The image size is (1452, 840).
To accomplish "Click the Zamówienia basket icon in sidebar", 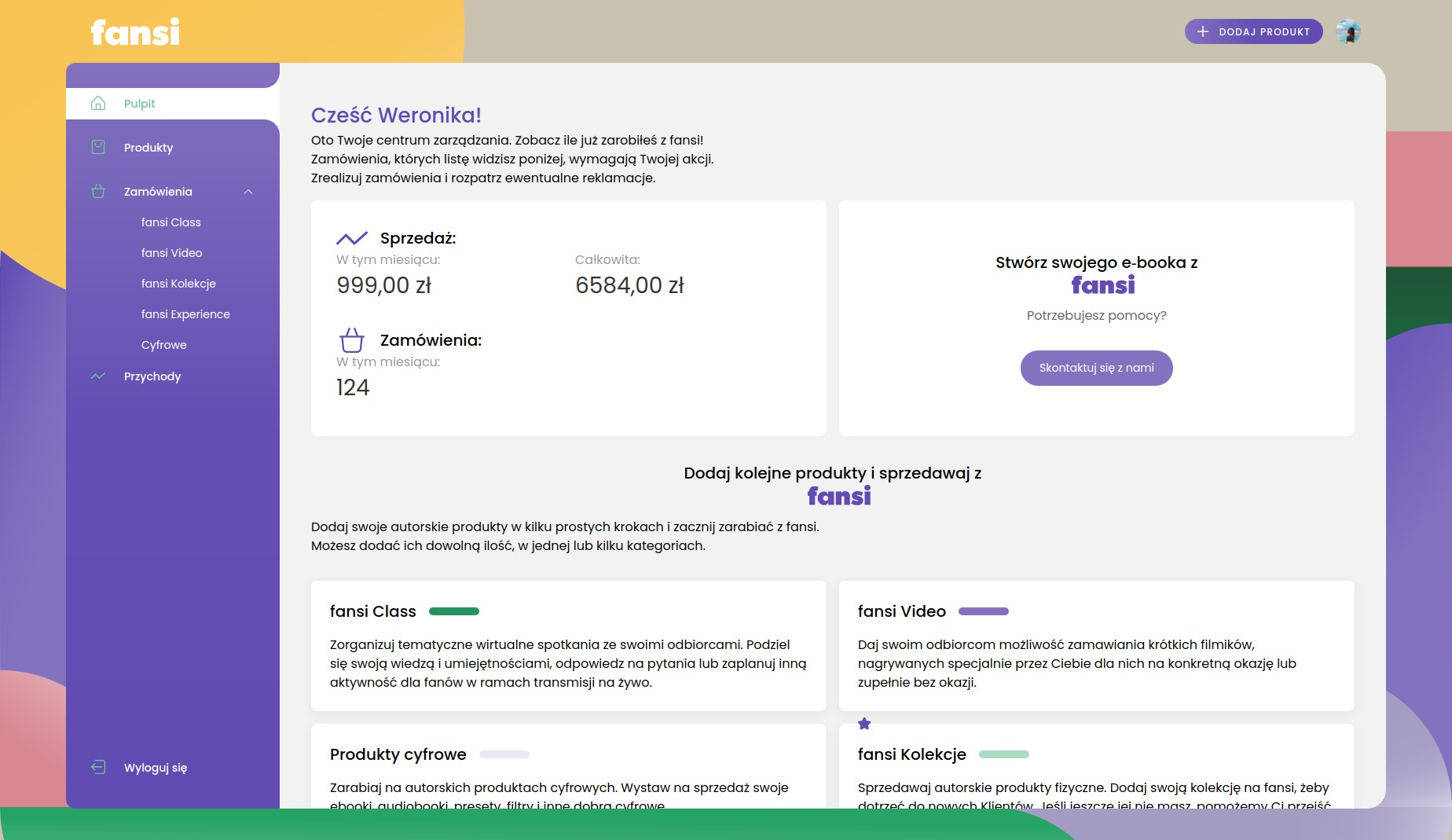I will pos(98,191).
